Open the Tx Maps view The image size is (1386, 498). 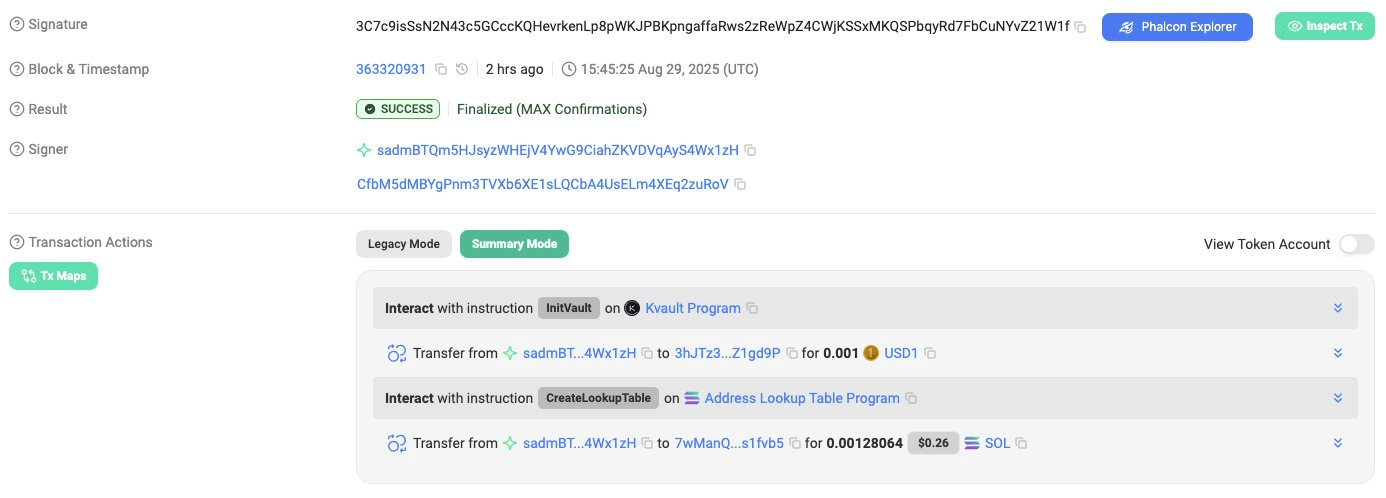point(53,276)
